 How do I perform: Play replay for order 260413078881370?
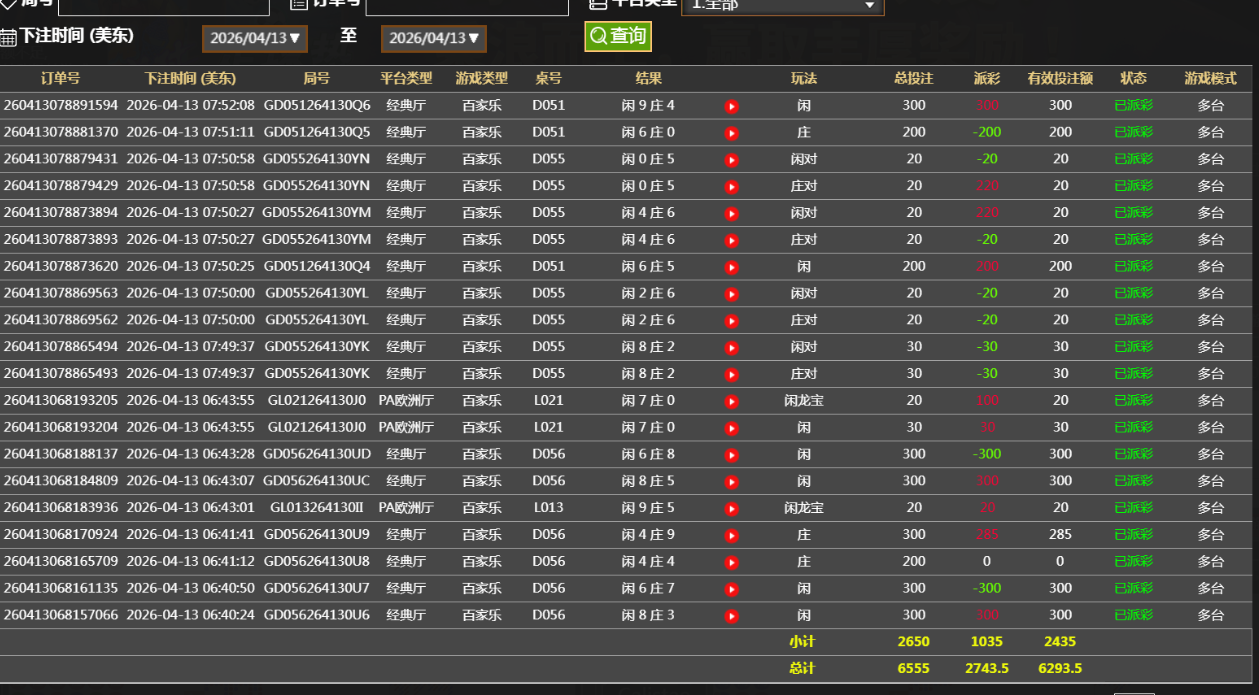coord(731,133)
